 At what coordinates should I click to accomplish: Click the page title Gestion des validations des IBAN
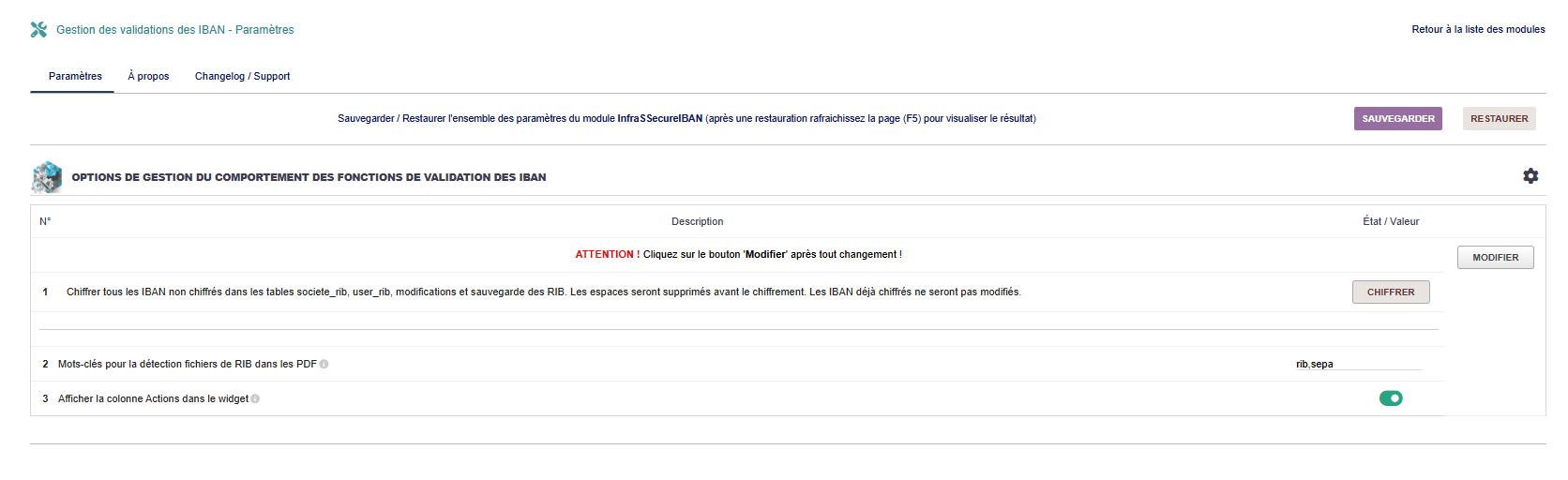(x=174, y=30)
